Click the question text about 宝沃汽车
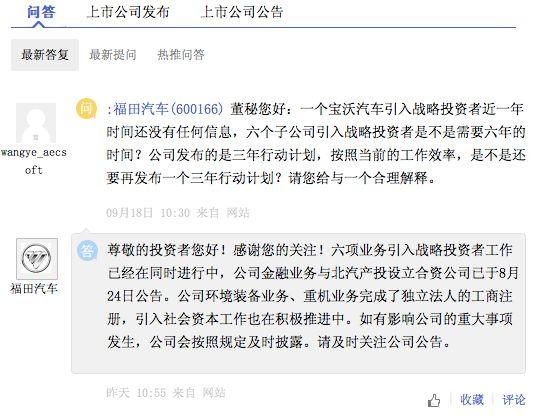 [316, 143]
